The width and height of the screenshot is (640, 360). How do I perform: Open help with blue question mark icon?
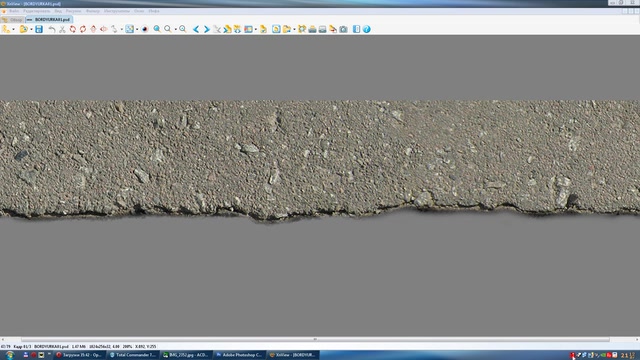(367, 29)
